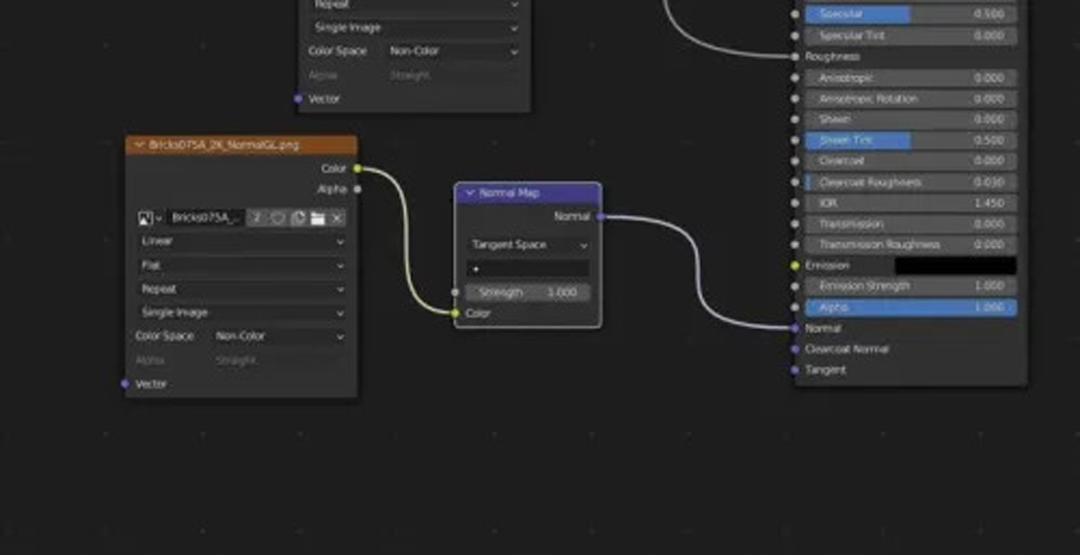Click the Clearcoat Normal label
Screen dimensions: 1080x555
tap(847, 350)
